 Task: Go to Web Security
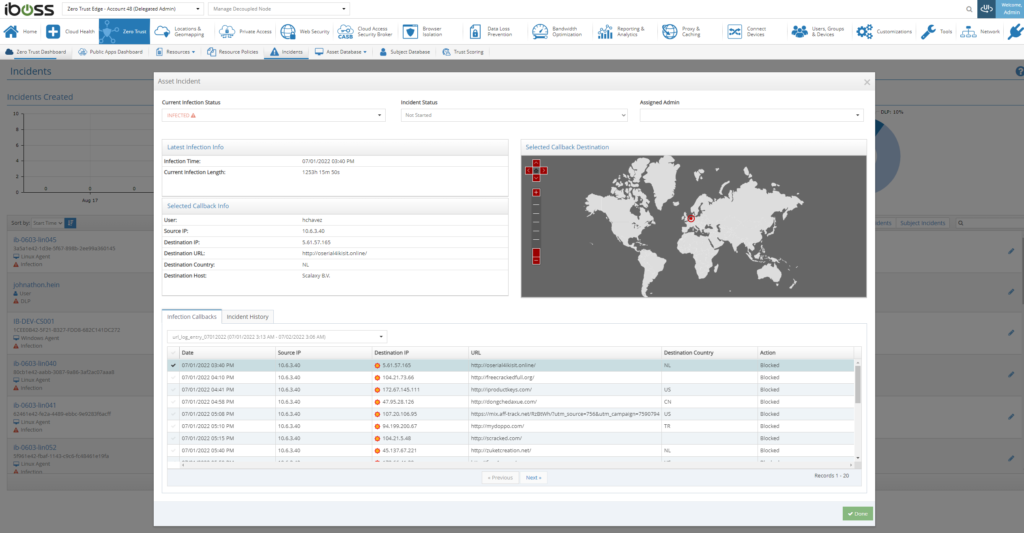pos(304,31)
